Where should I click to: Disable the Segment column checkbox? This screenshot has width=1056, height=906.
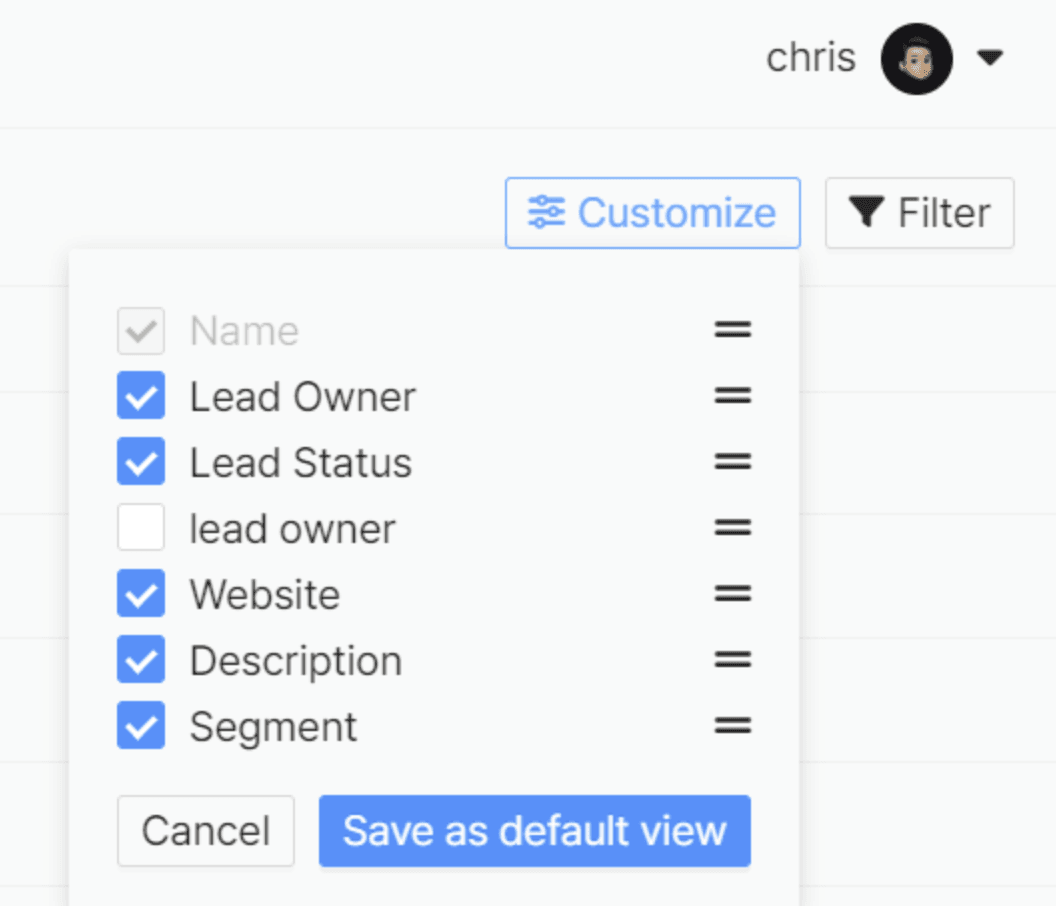point(141,725)
